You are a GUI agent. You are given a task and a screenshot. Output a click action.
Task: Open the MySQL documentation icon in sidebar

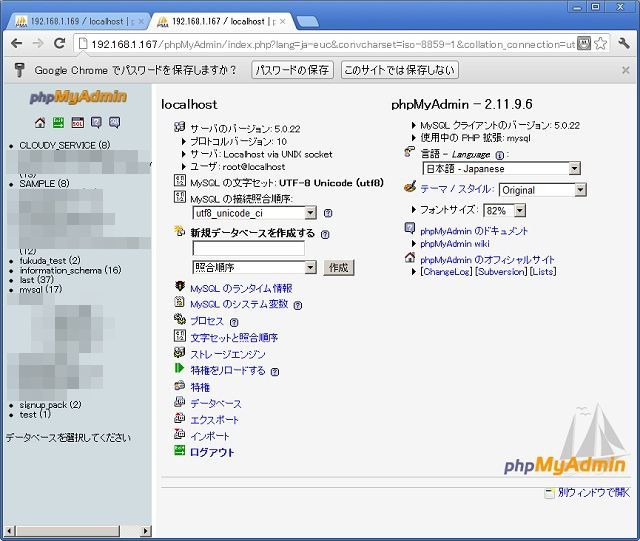[115, 122]
